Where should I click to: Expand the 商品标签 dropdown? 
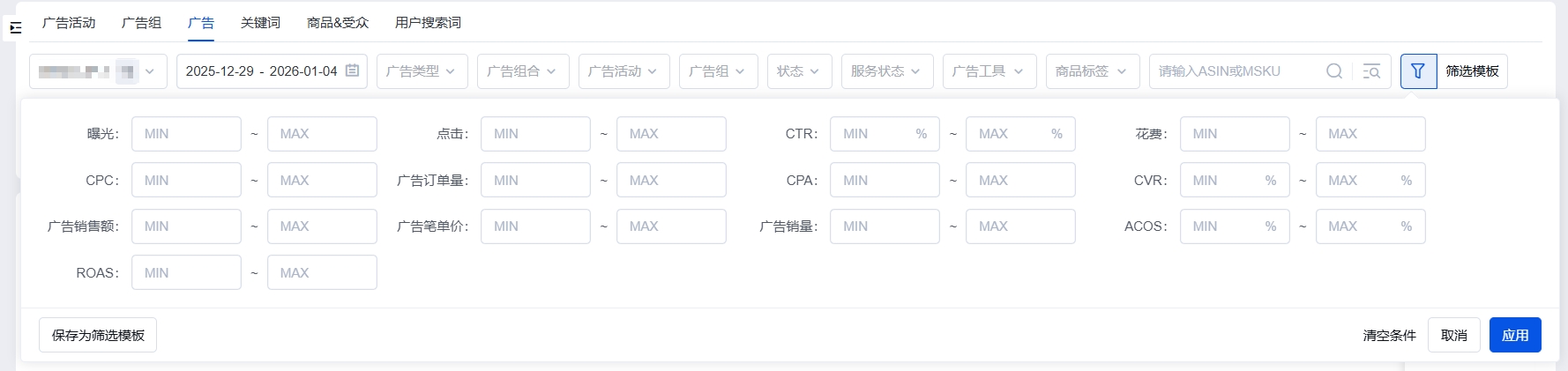pos(1092,71)
